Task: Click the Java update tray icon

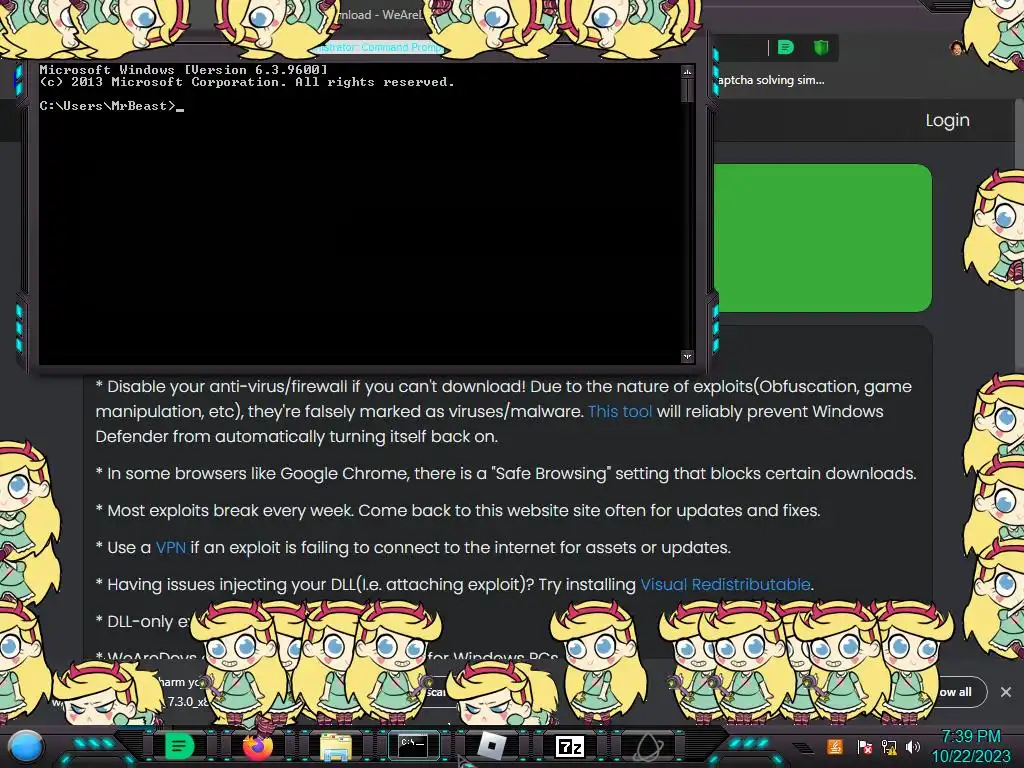Action: click(x=835, y=746)
